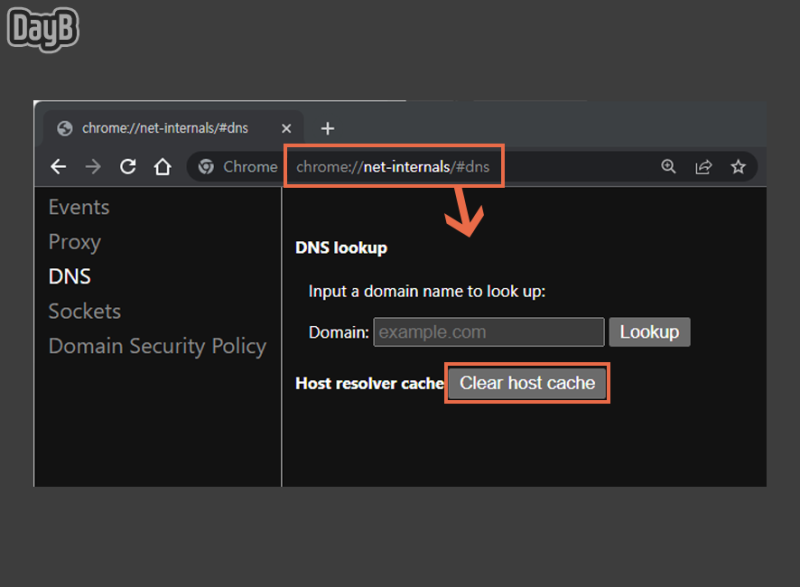Screen dimensions: 800x587
Task: Click the Lookup button
Action: 649,331
